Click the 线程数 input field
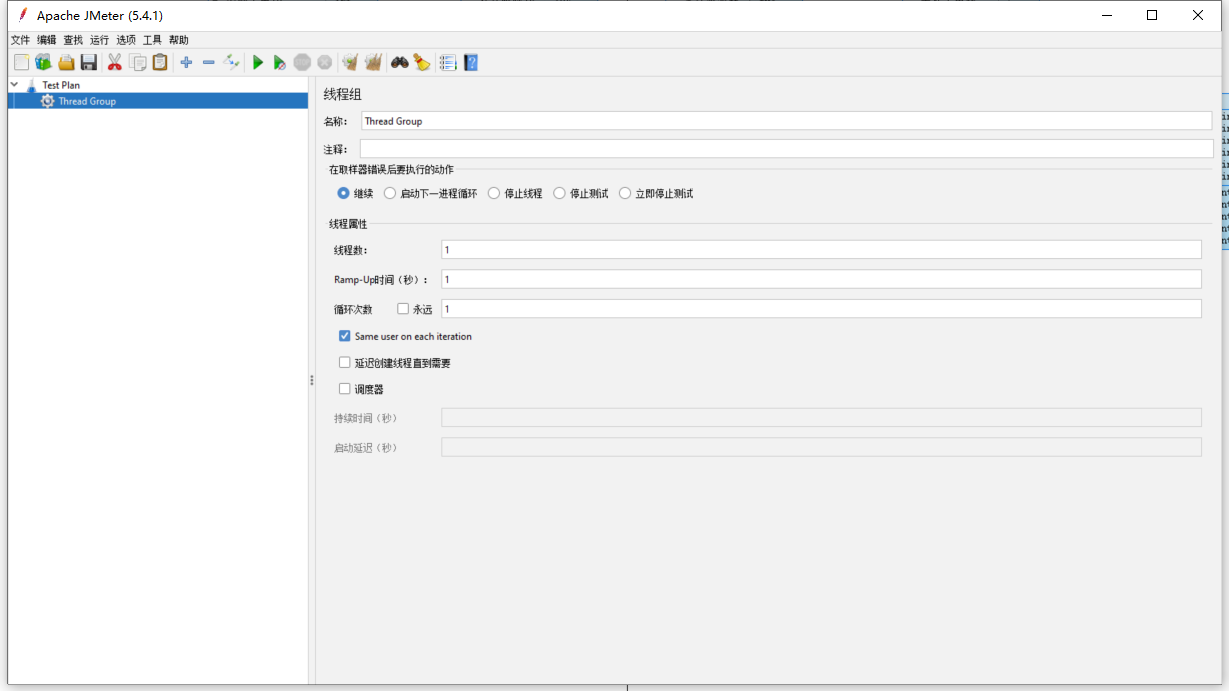The height and width of the screenshot is (691, 1229). (x=821, y=250)
